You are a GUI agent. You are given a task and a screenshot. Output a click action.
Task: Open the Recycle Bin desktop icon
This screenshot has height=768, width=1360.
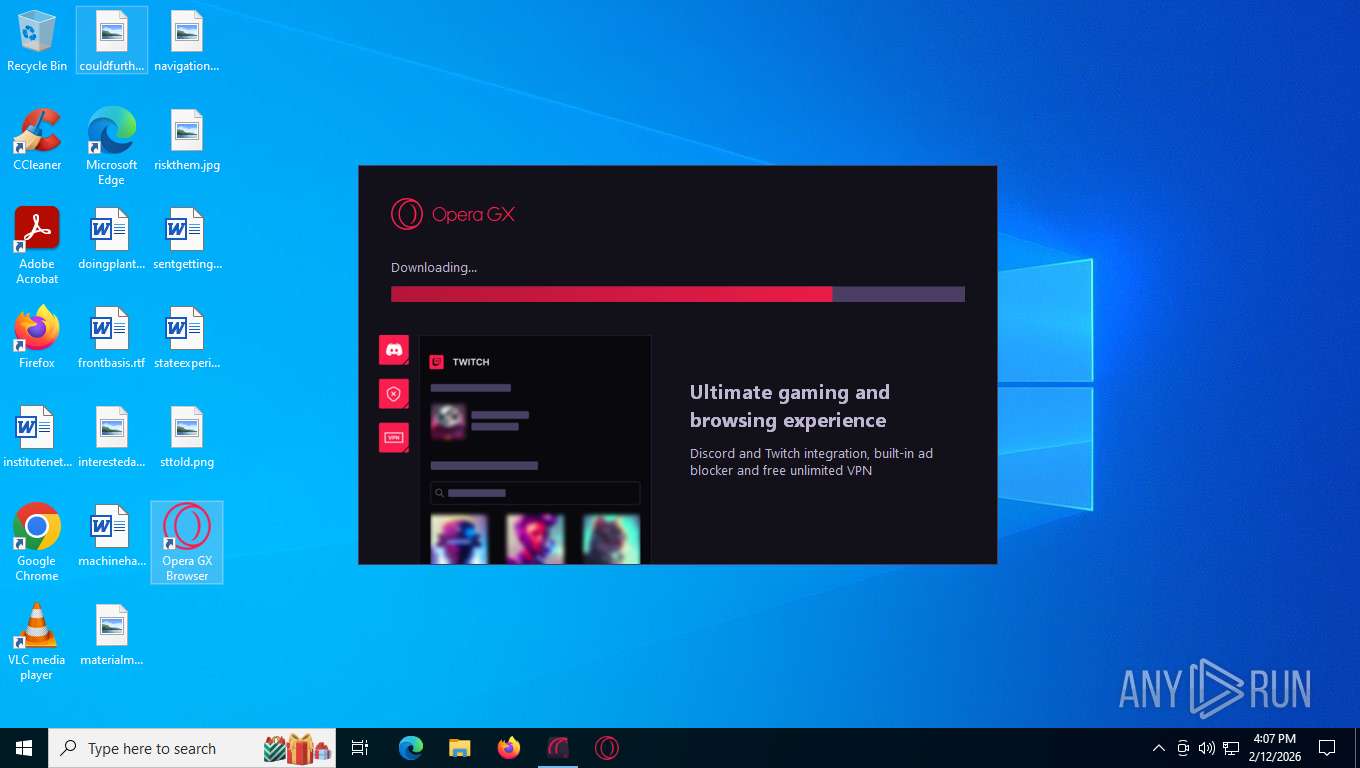[x=37, y=41]
